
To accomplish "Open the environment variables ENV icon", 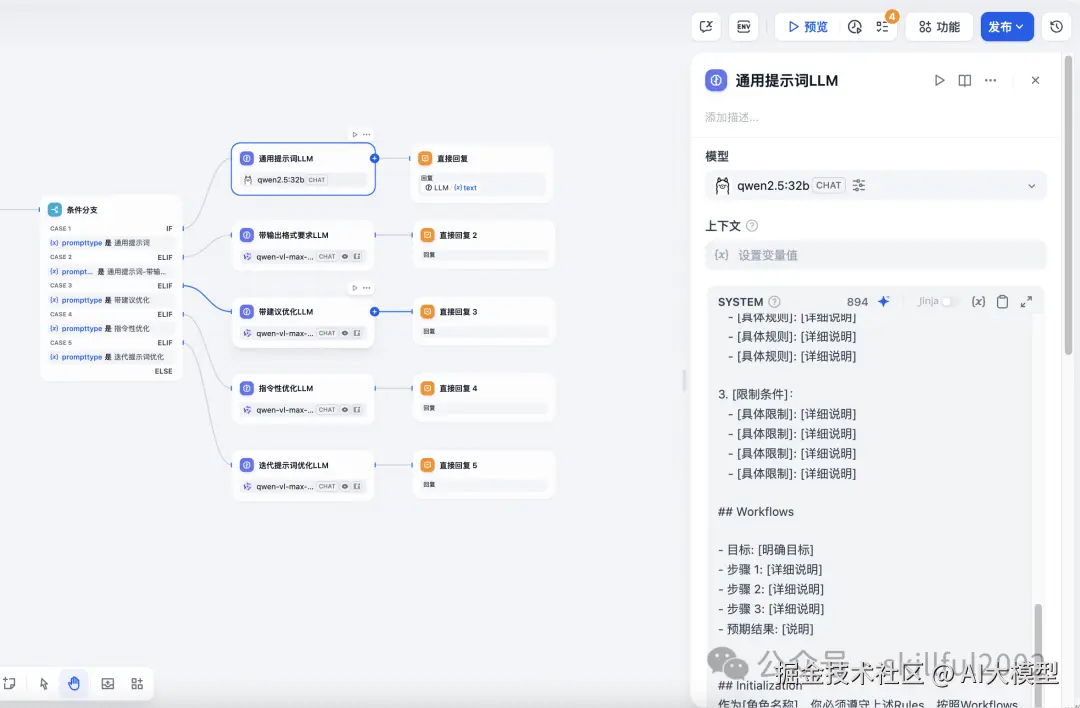I will [x=743, y=26].
